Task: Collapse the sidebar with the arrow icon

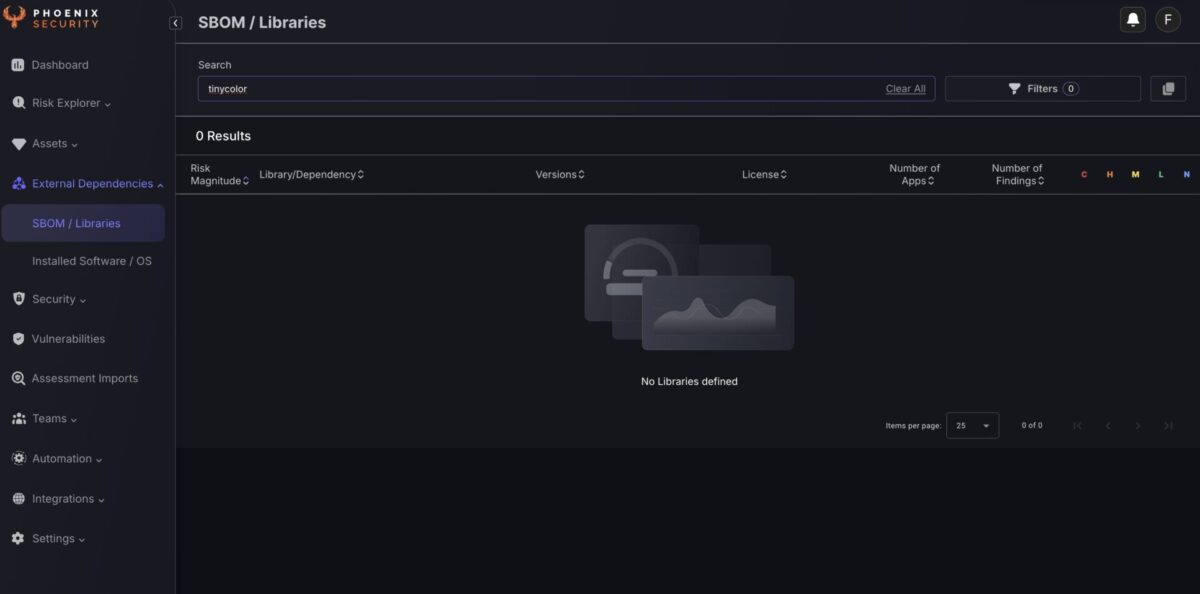Action: click(x=176, y=23)
